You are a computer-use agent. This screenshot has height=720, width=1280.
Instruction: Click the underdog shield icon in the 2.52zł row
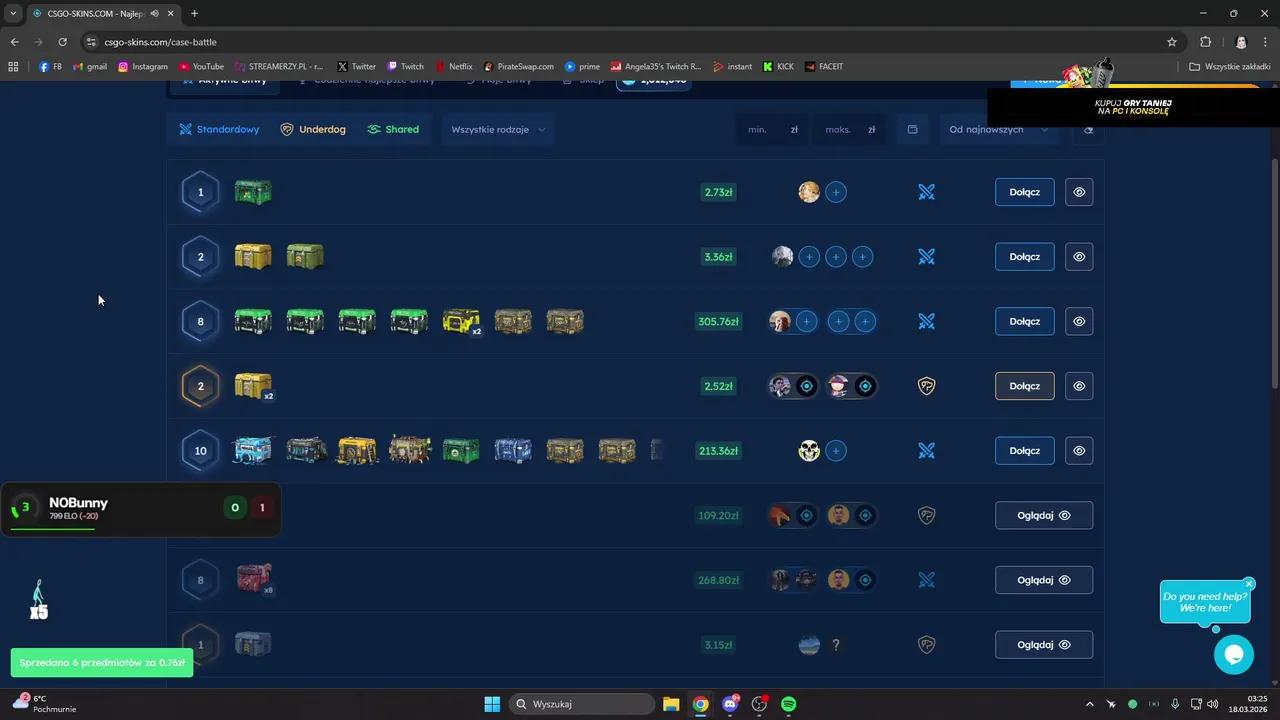tap(926, 386)
